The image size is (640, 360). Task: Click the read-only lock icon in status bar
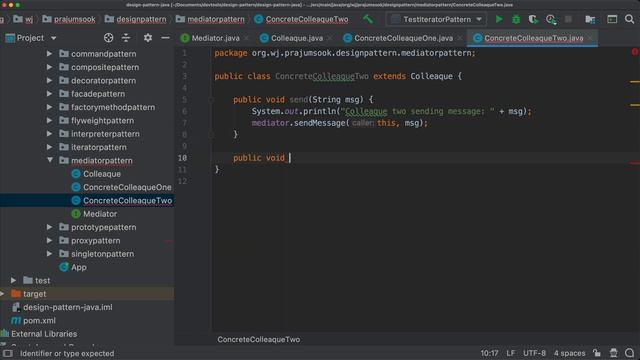tap(597, 353)
